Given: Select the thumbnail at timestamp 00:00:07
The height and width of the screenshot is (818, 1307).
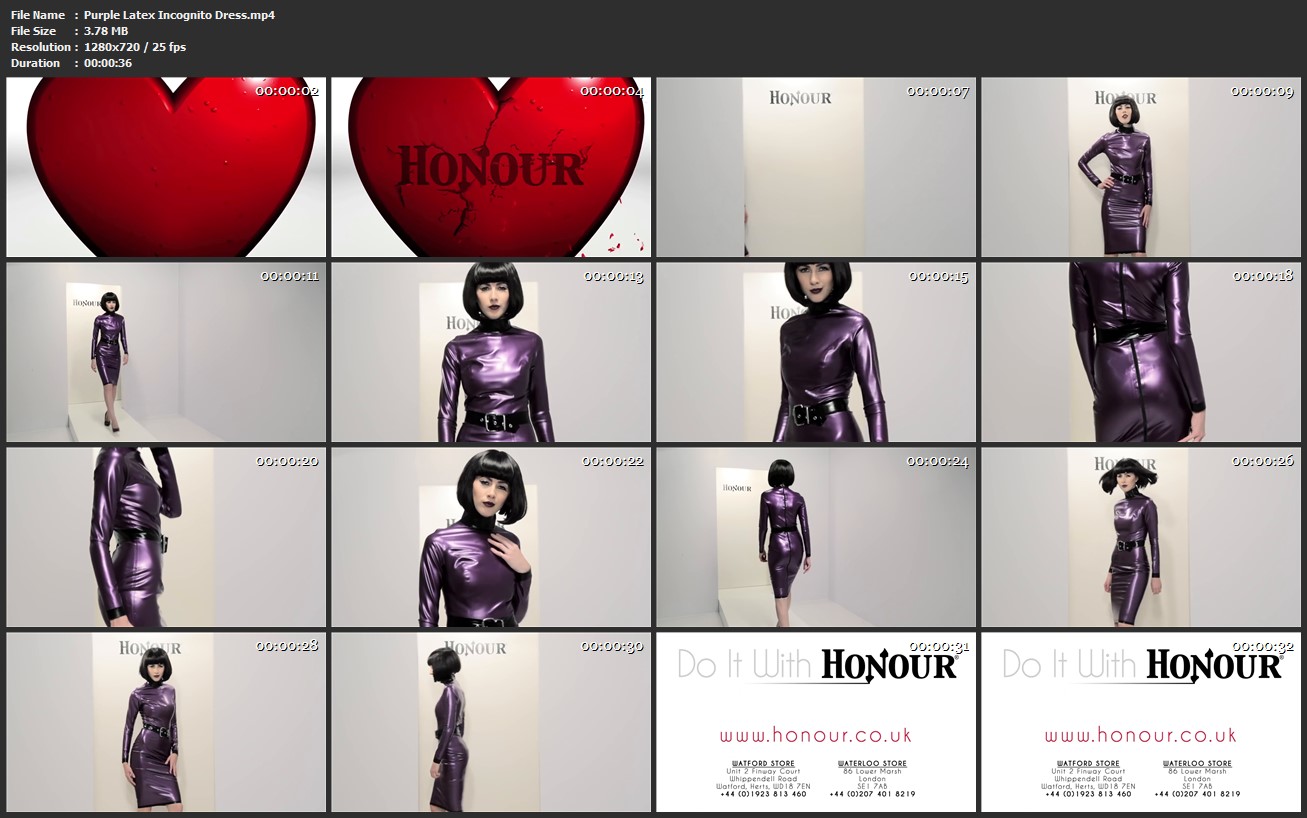Looking at the screenshot, I should (x=816, y=167).
